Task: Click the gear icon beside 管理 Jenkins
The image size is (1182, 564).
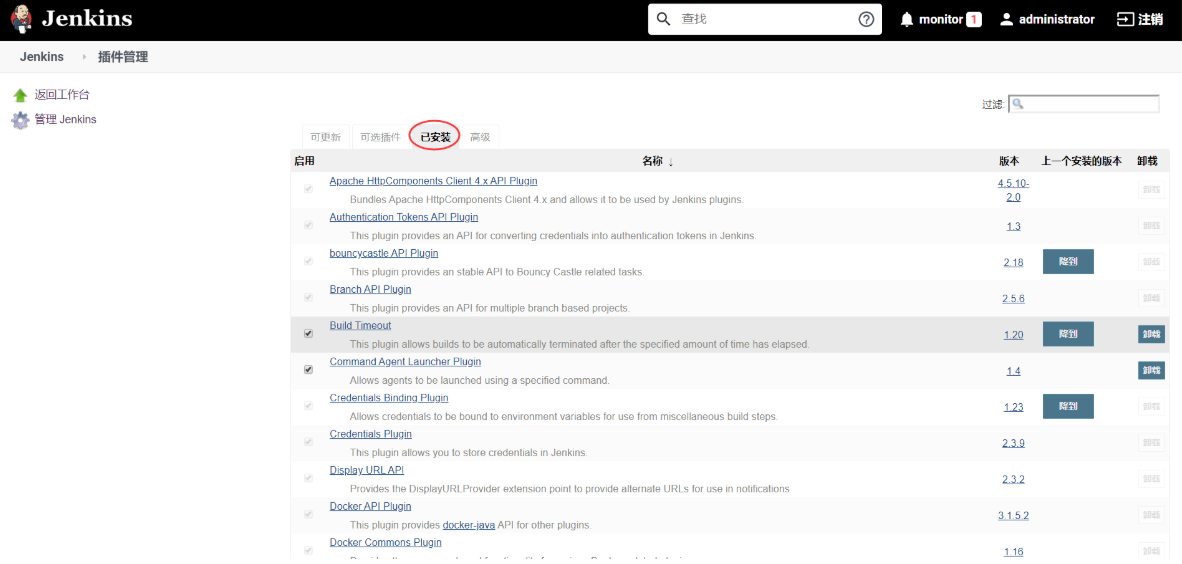Action: tap(20, 120)
